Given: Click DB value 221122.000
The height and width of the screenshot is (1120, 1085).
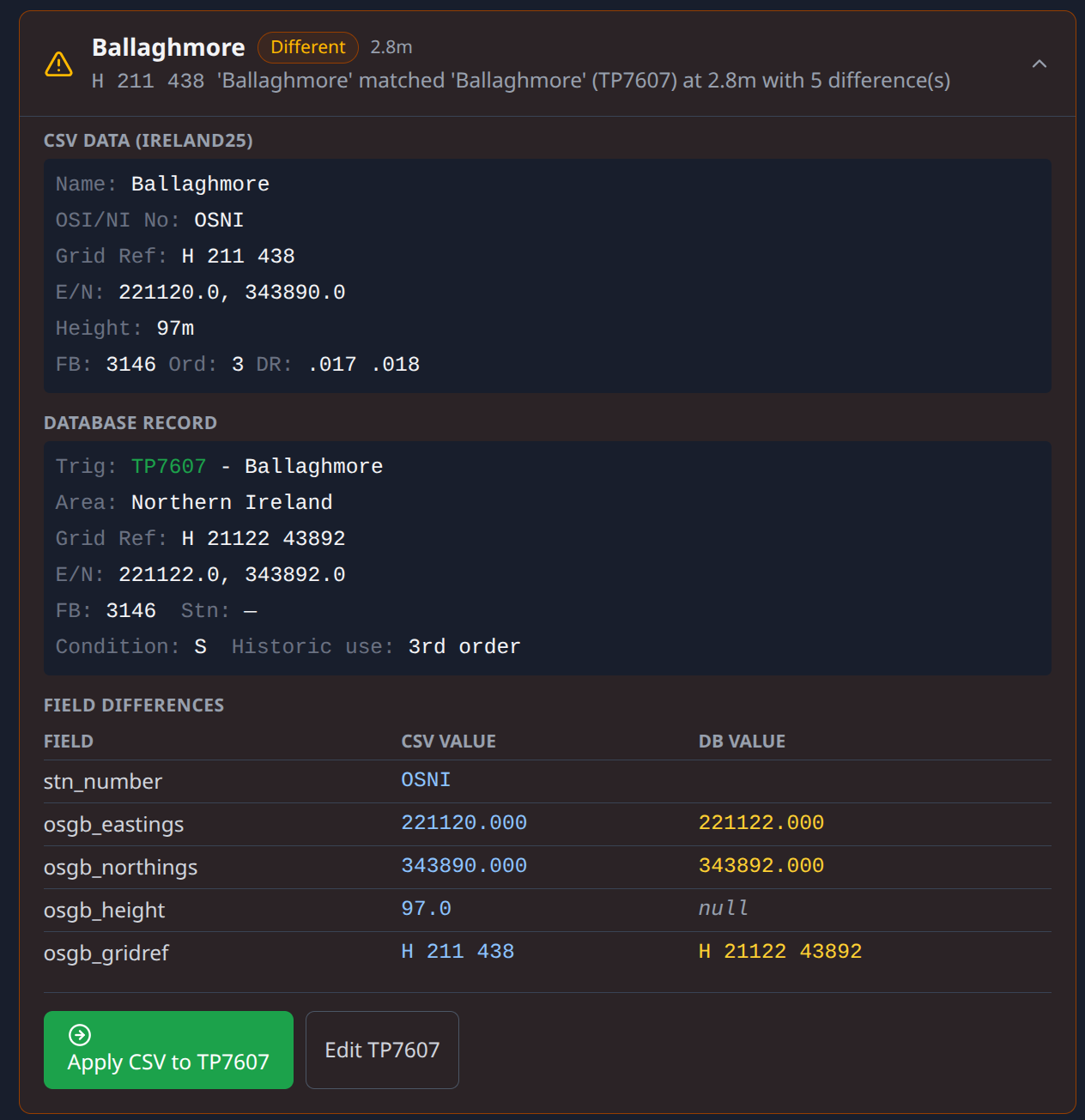Looking at the screenshot, I should [x=761, y=822].
